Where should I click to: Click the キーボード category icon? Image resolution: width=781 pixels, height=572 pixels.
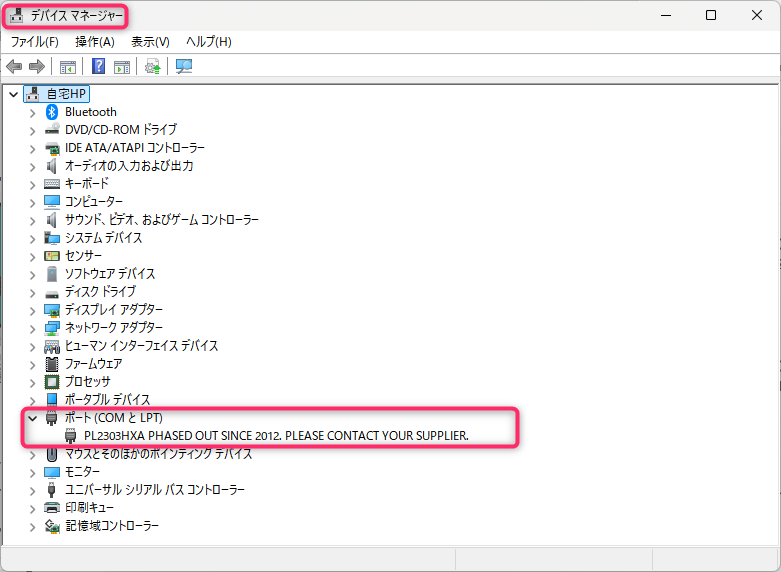point(52,184)
